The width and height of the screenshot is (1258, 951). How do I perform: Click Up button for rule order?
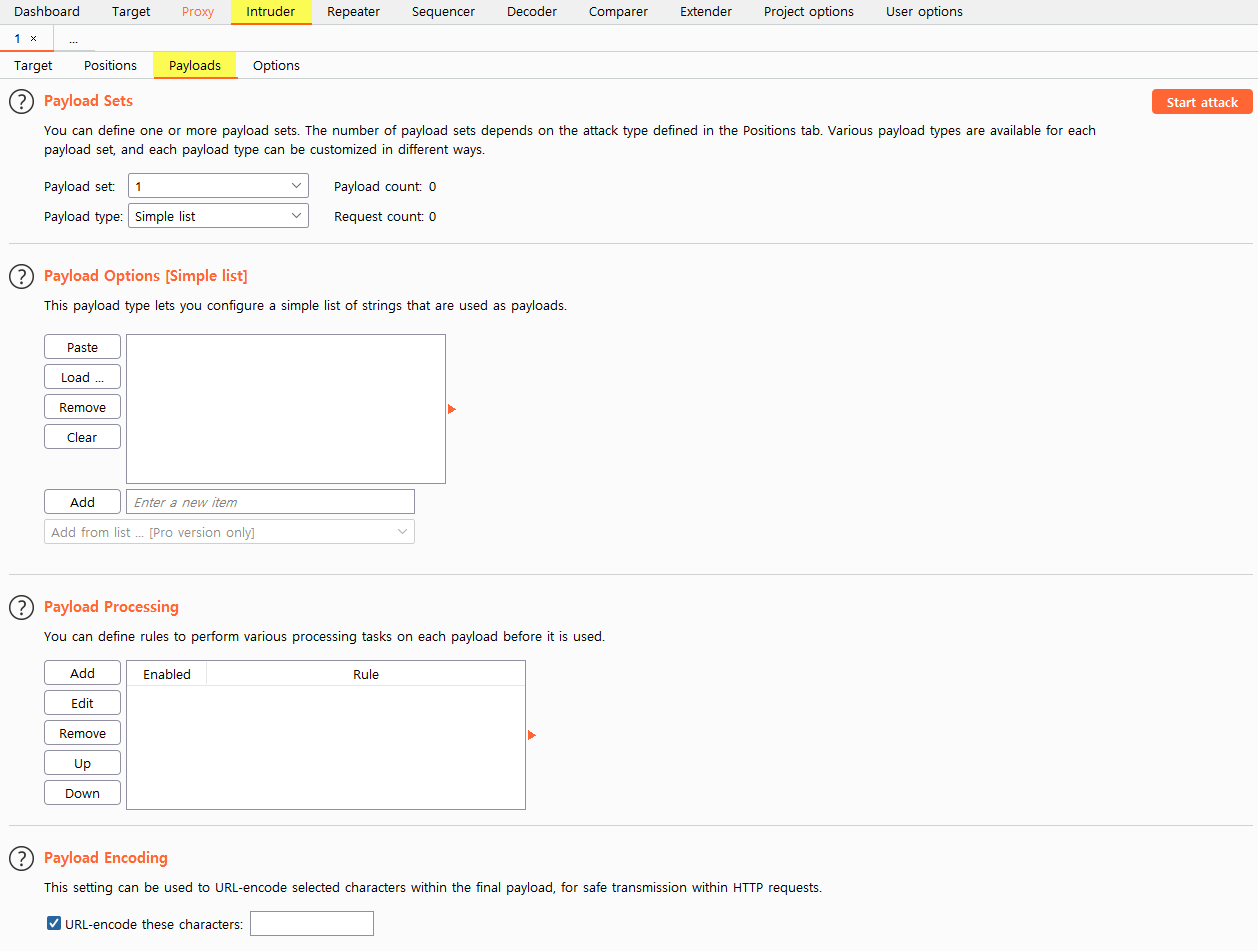coord(82,763)
